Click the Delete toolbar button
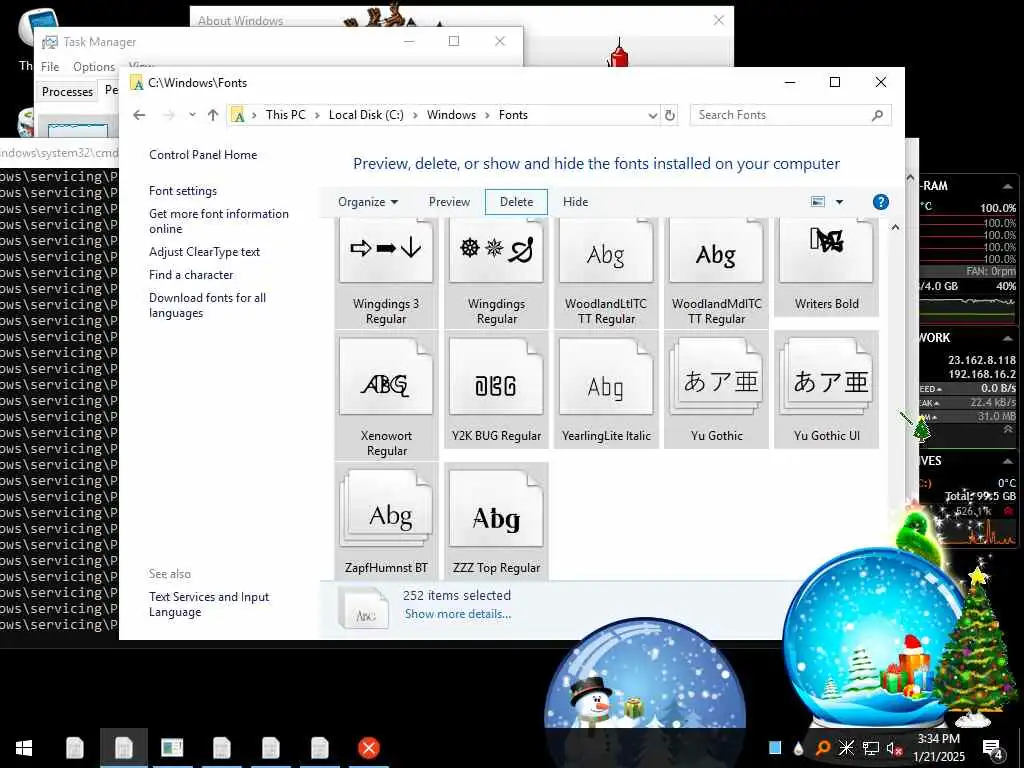This screenshot has width=1024, height=768. tap(516, 202)
